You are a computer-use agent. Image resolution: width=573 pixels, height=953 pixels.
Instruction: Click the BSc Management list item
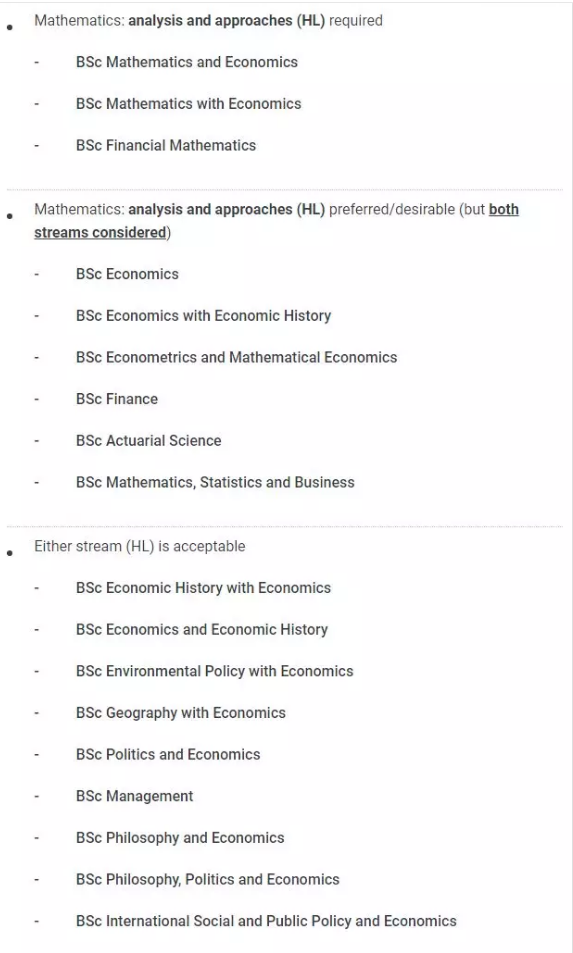pyautogui.click(x=134, y=796)
